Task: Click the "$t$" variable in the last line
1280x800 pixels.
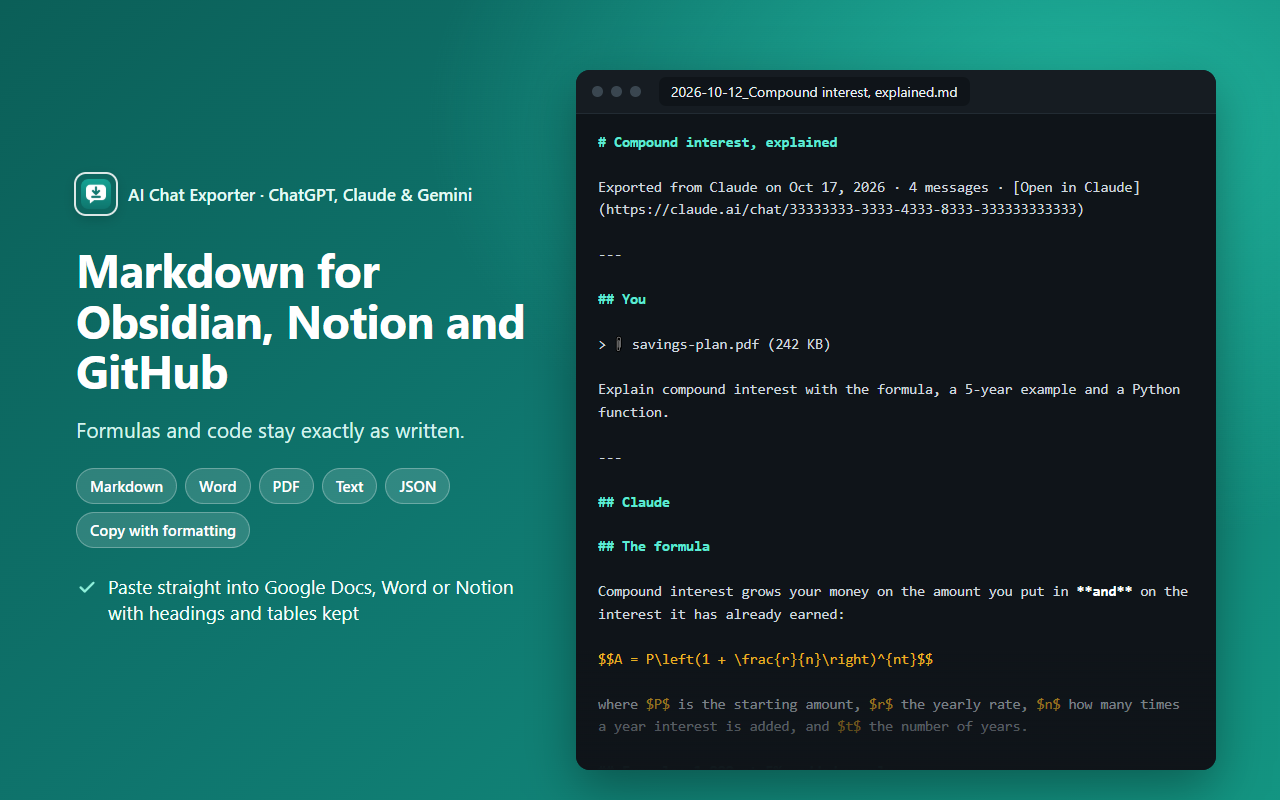Action: tap(849, 726)
